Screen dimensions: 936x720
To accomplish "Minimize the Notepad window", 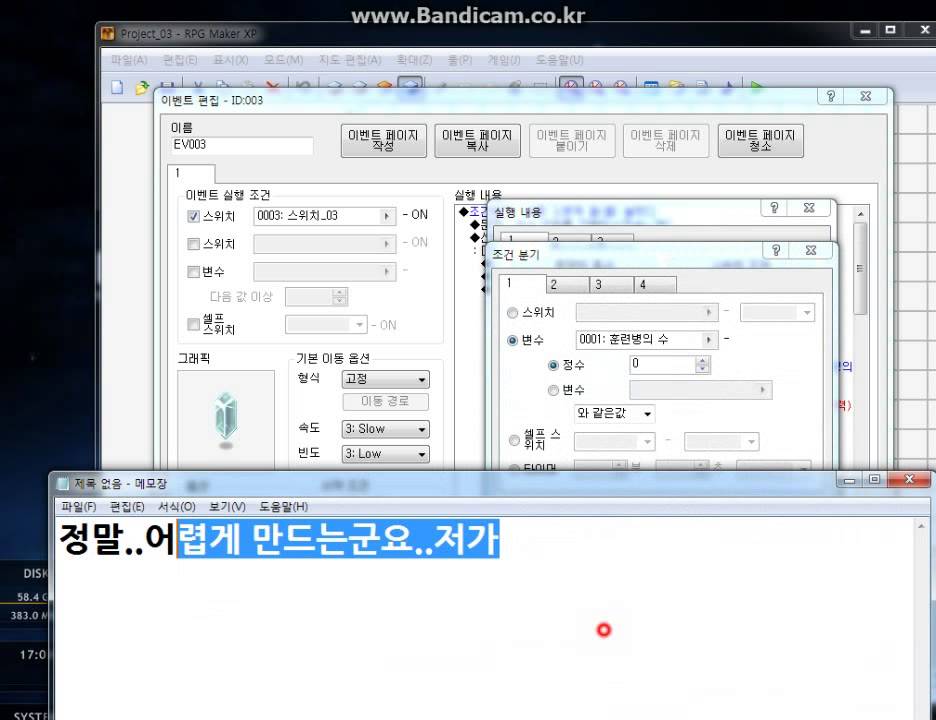I will (850, 480).
